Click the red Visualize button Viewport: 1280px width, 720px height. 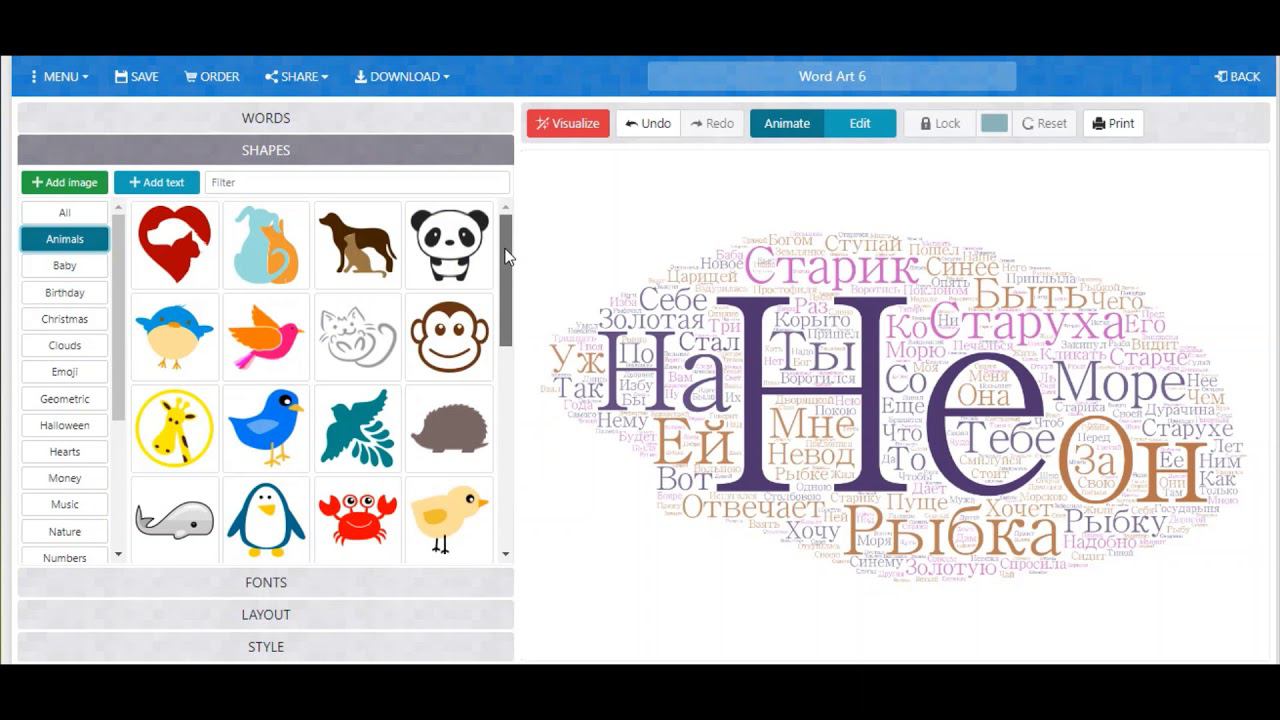coord(568,123)
